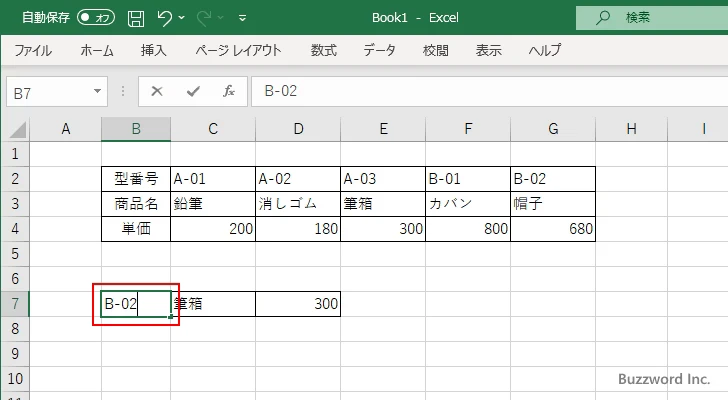This screenshot has height=400, width=728.
Task: Click the Save icon in title bar
Action: coord(136,18)
